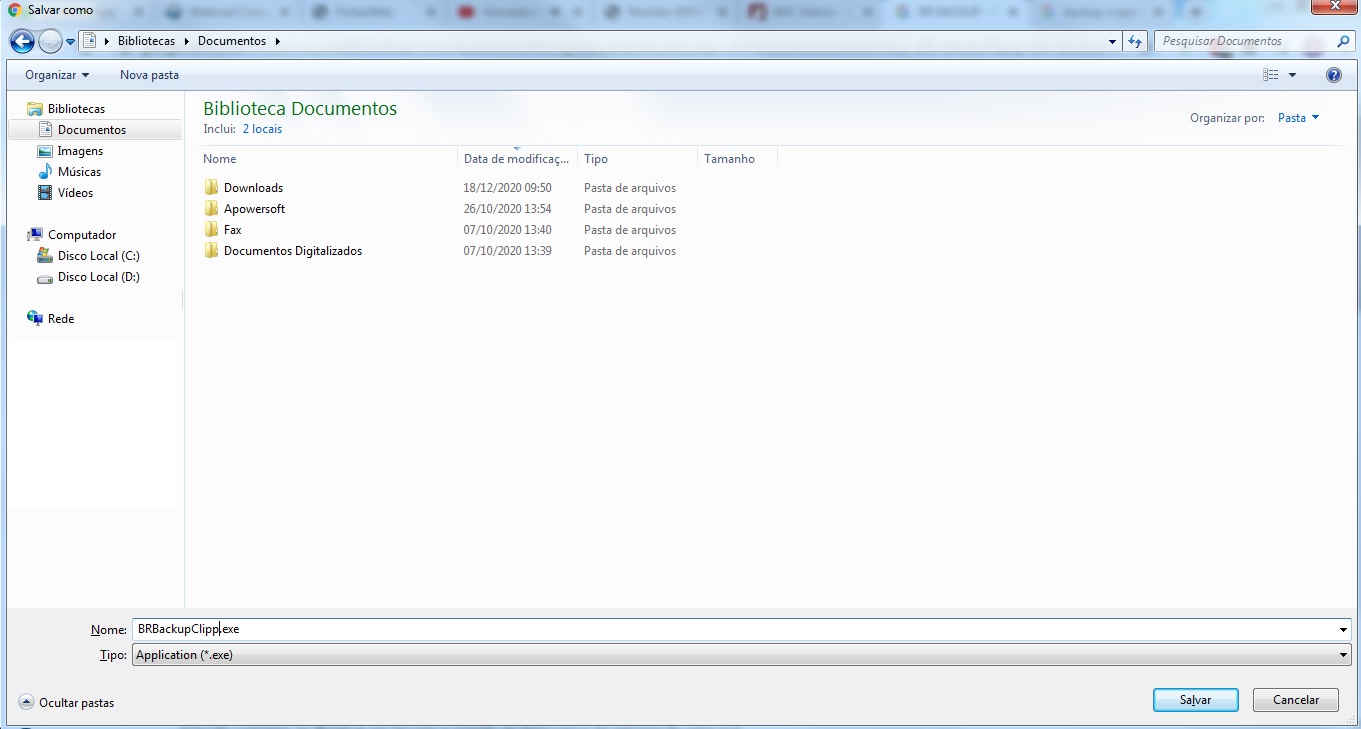Select the Apowersoft folder icon
Screen dimensions: 1361x729
click(x=211, y=209)
